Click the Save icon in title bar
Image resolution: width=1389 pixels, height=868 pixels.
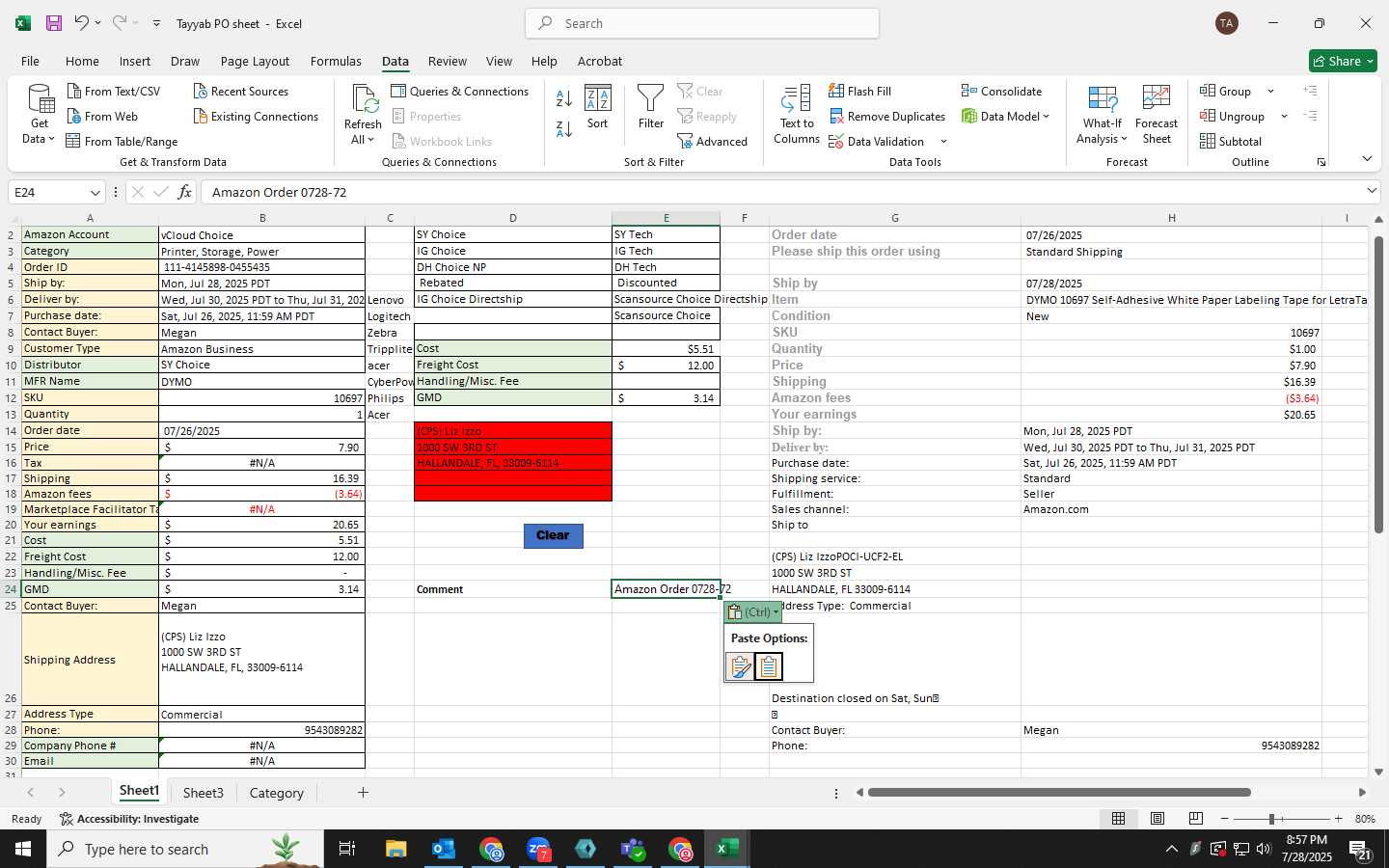pyautogui.click(x=54, y=23)
